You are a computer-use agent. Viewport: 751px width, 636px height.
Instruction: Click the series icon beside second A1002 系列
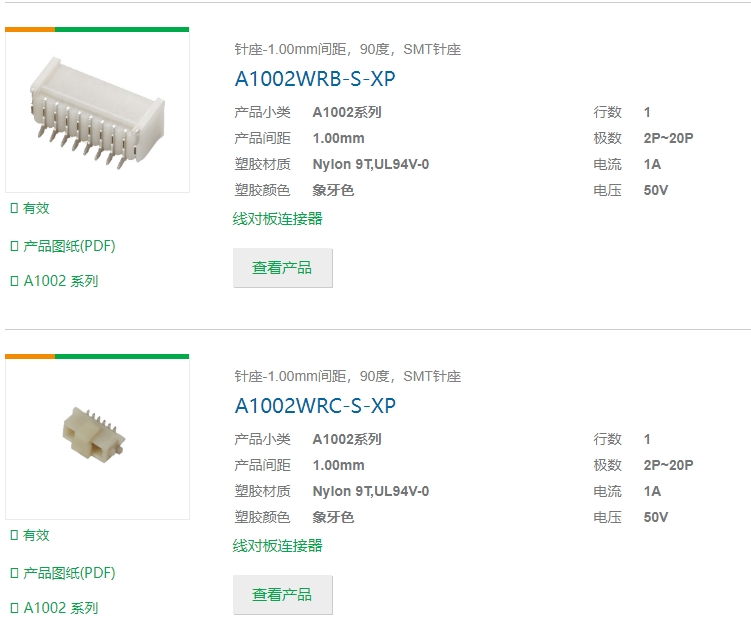pos(14,608)
